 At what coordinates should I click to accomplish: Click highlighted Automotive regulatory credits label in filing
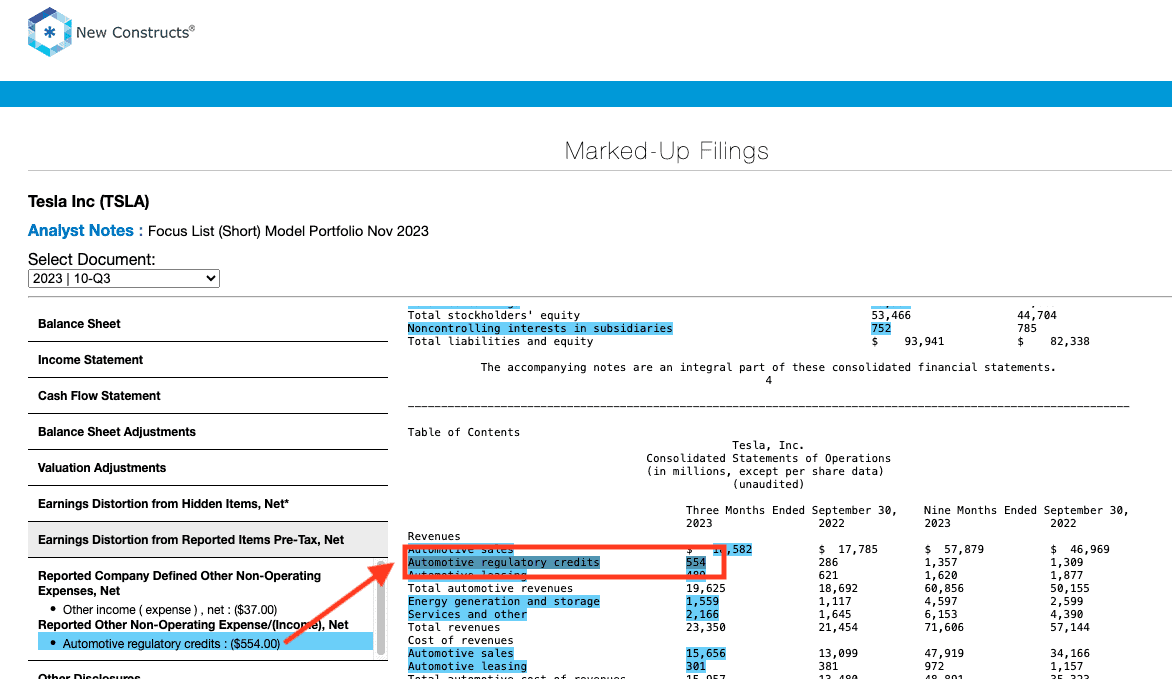(504, 562)
